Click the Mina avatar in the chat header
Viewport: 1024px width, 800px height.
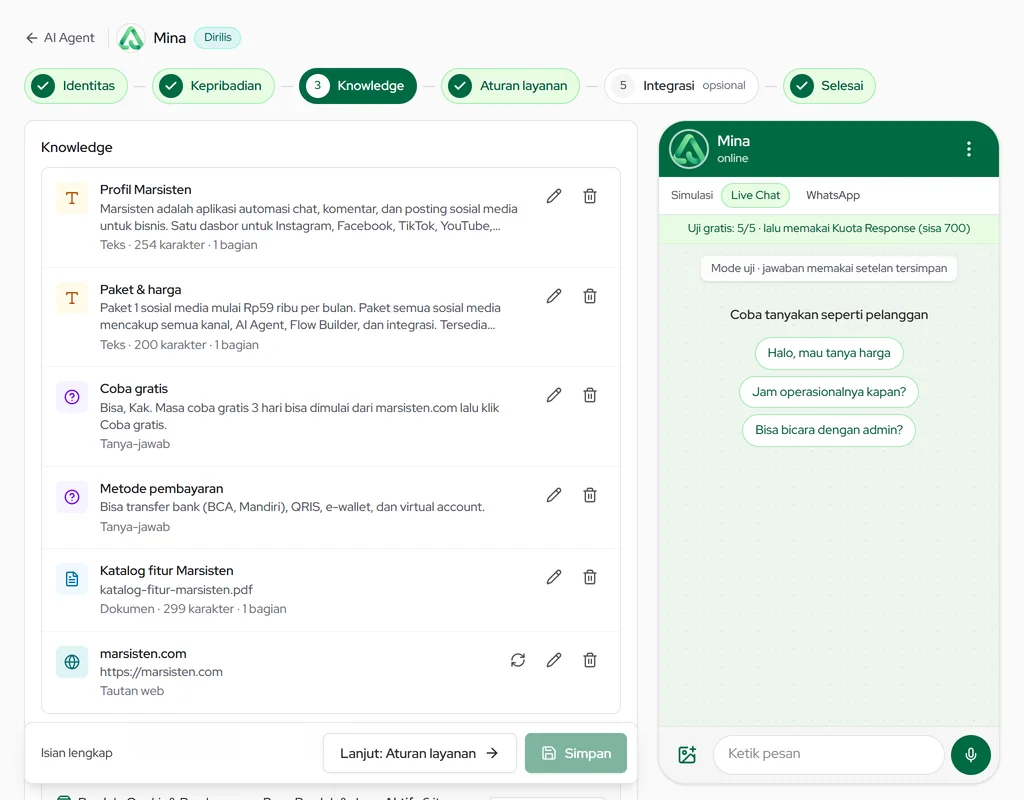coord(689,149)
